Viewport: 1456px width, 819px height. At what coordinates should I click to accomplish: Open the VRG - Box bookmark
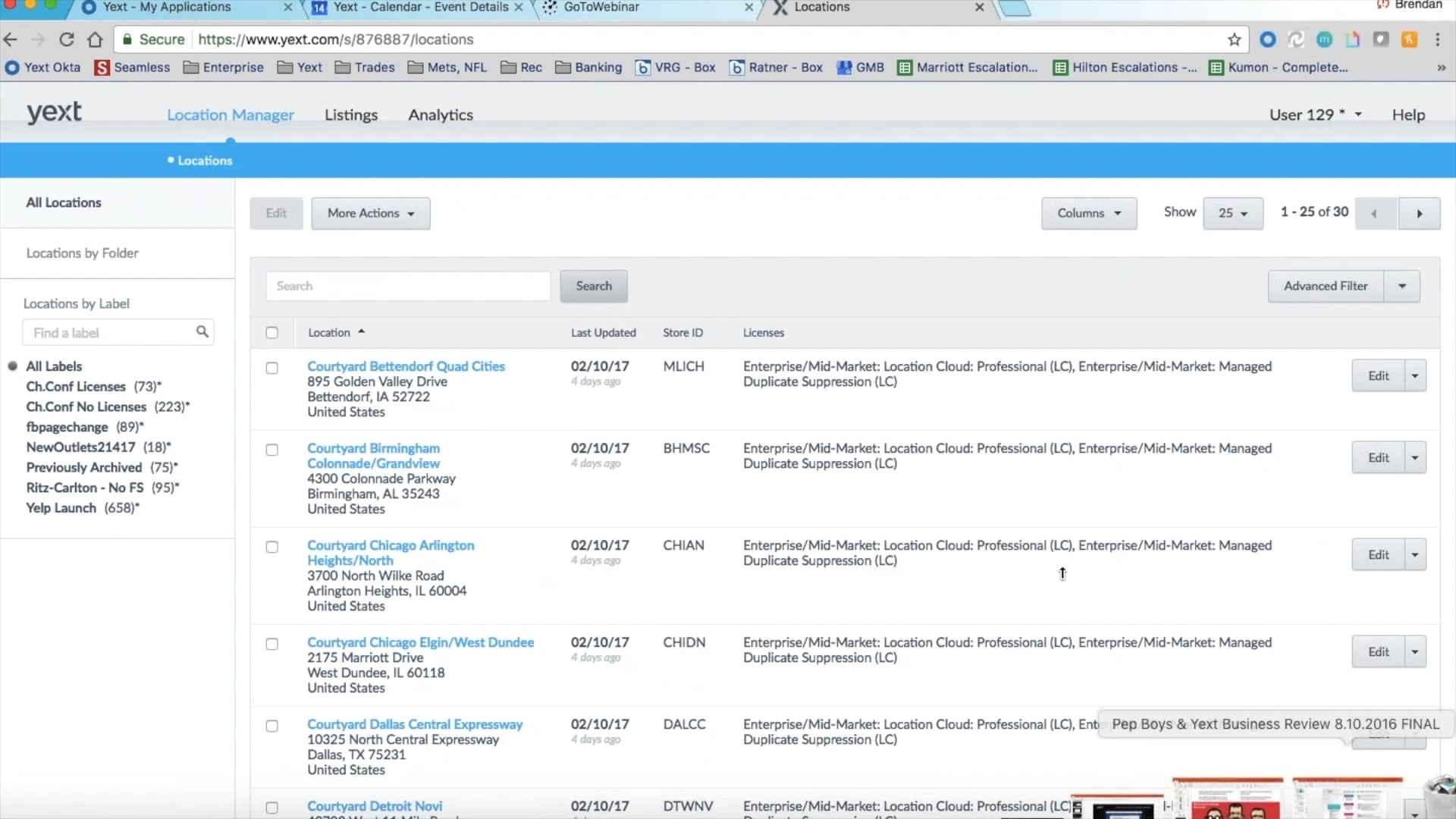click(676, 67)
